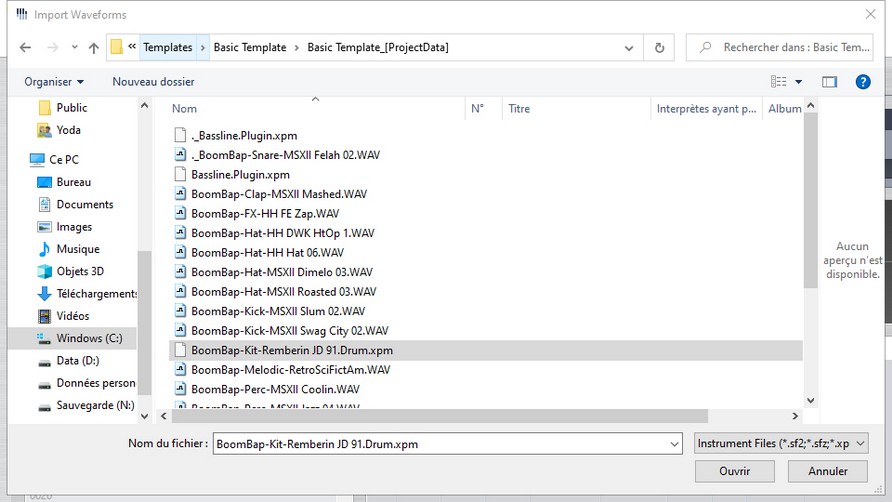Click the file list vertical scrollbar

point(811,200)
